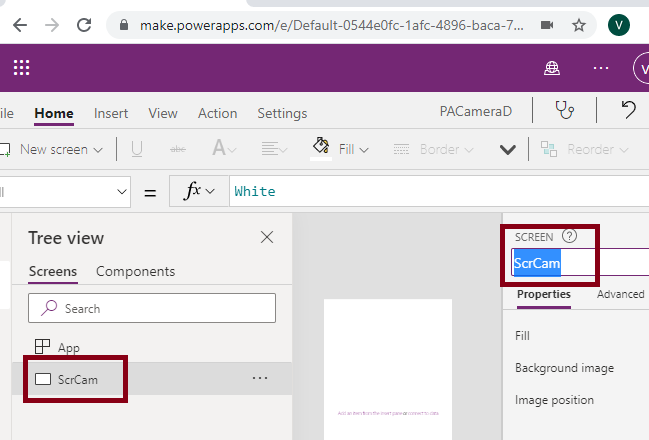Click the strikethrough abc icon
The height and width of the screenshot is (440, 649).
coord(178,149)
